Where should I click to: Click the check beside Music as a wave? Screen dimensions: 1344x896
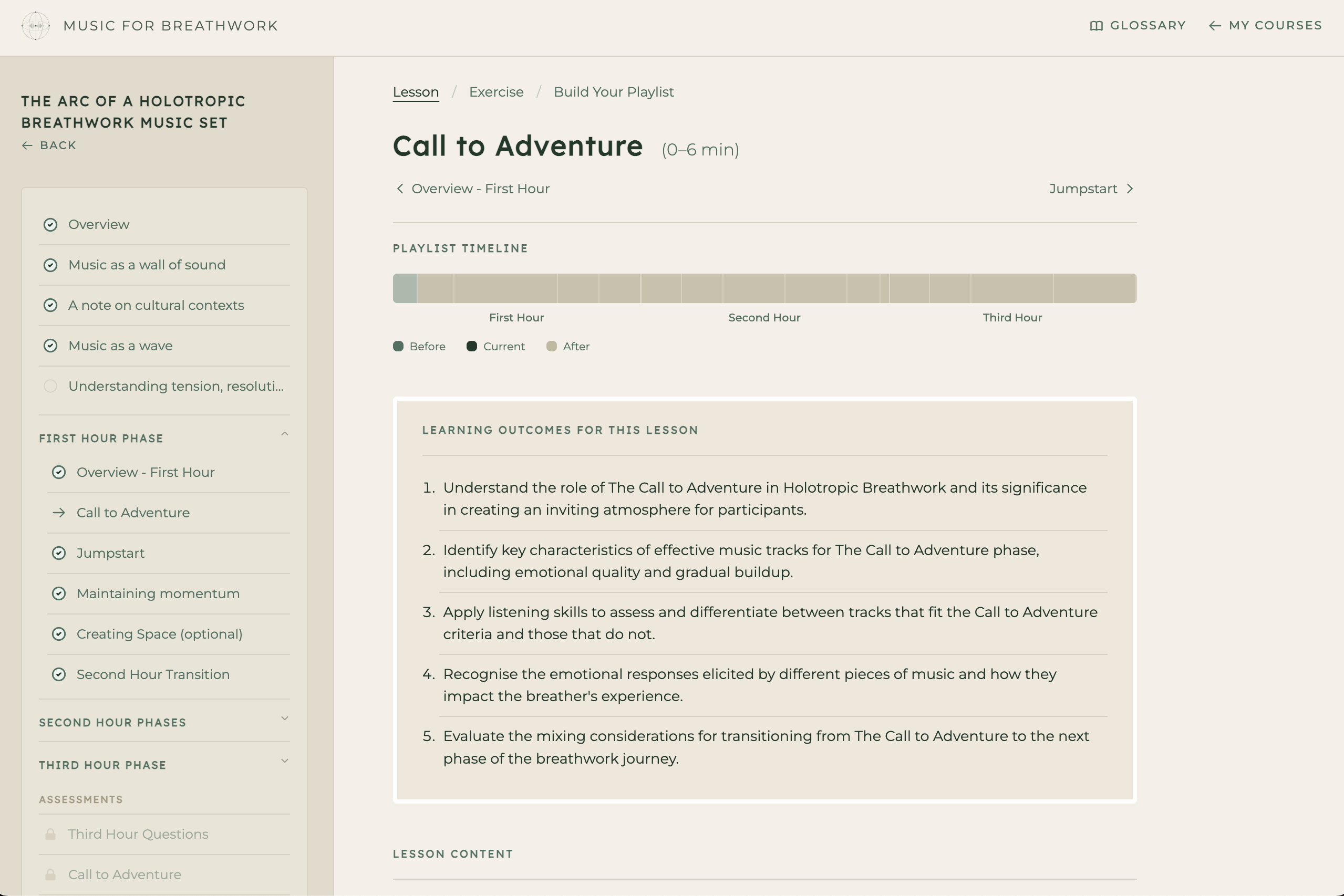coord(50,346)
